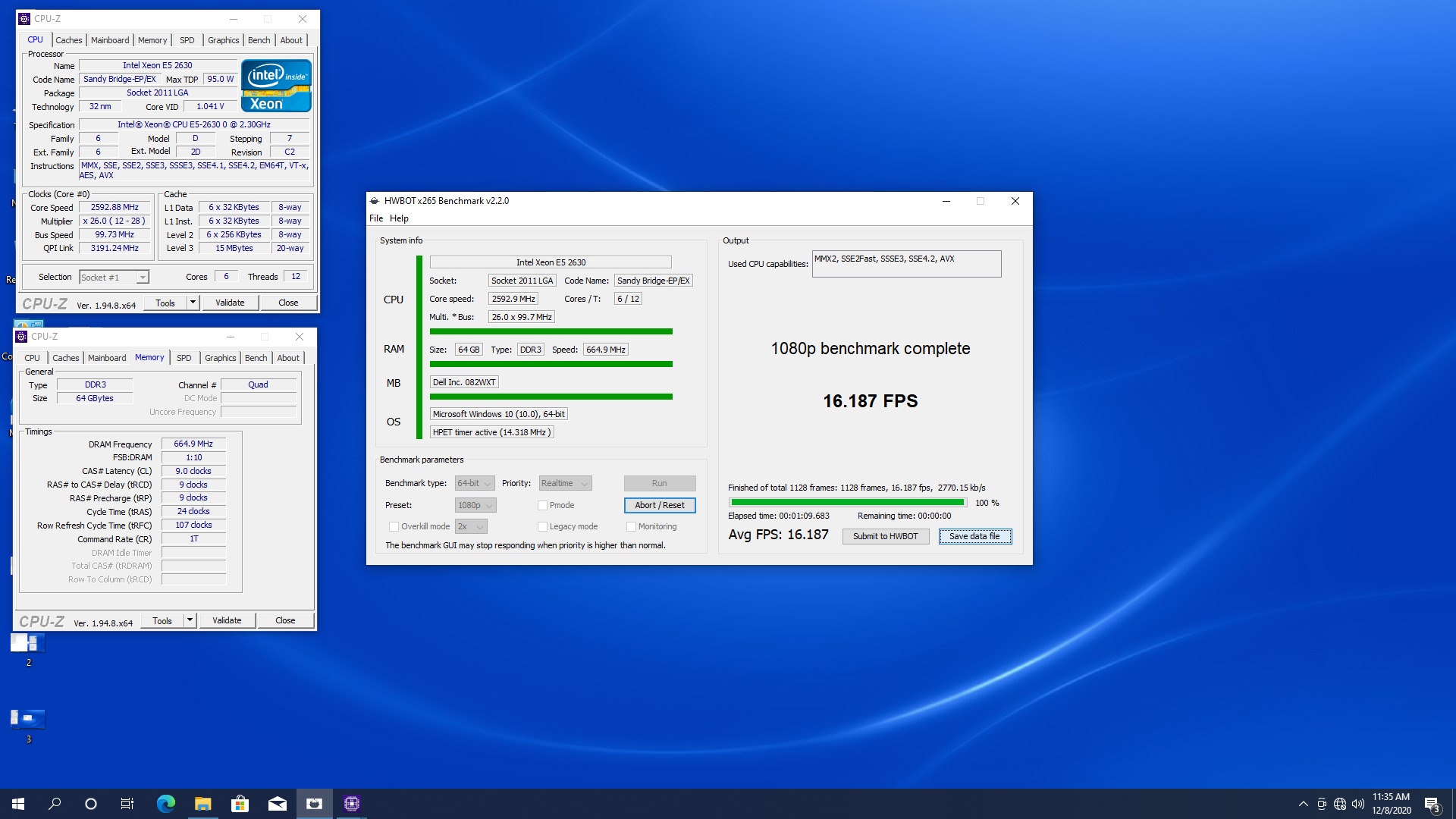The image size is (1456, 819).
Task: Click the Dell Inc. 082WXT motherboard field
Action: (x=464, y=383)
